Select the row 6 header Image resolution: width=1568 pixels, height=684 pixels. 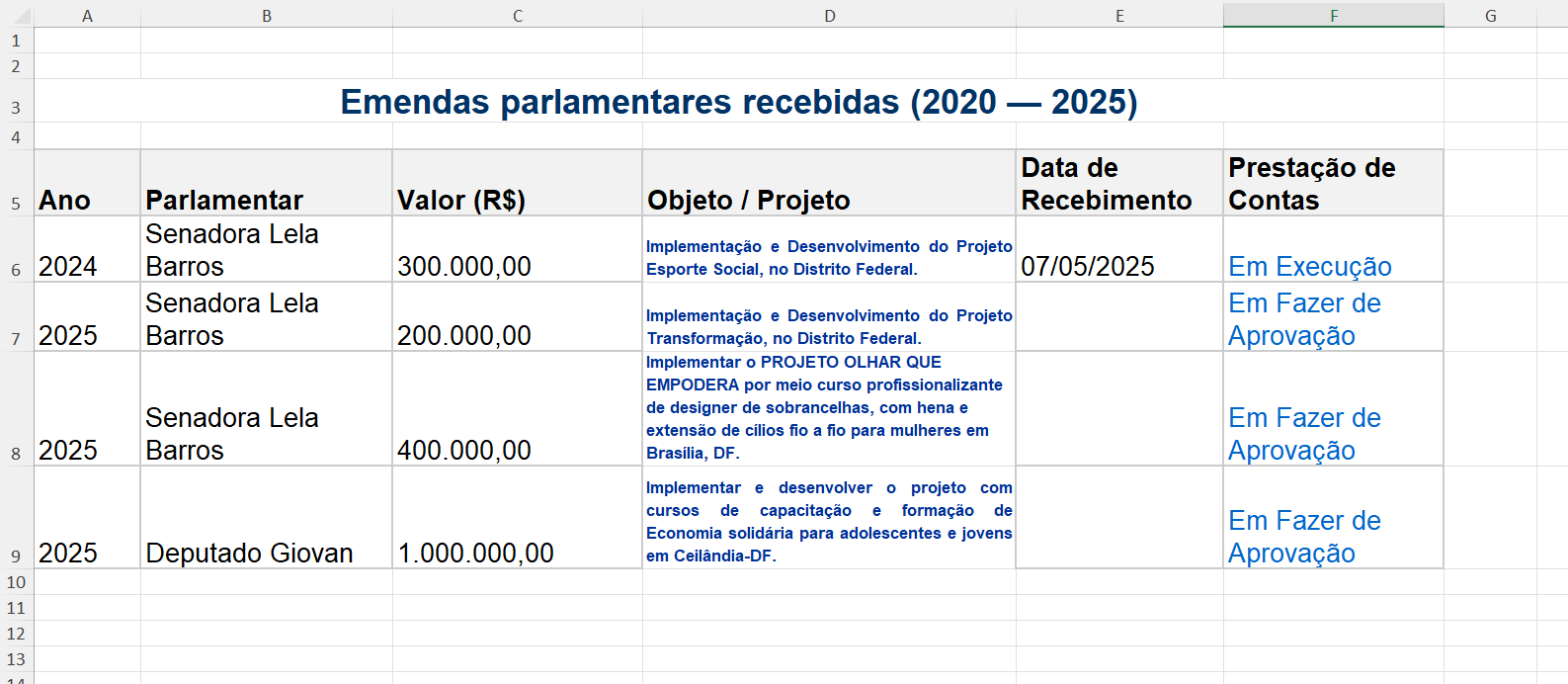[16, 270]
